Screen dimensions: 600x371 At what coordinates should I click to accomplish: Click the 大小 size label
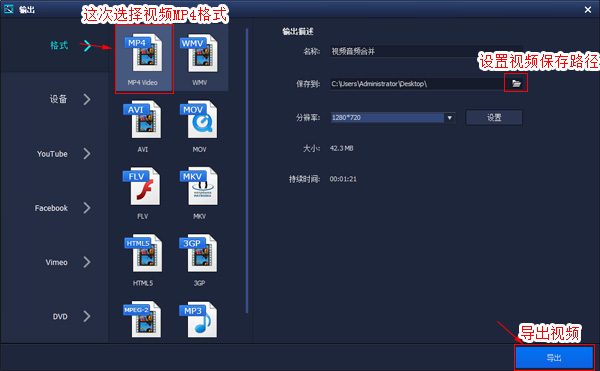point(311,148)
